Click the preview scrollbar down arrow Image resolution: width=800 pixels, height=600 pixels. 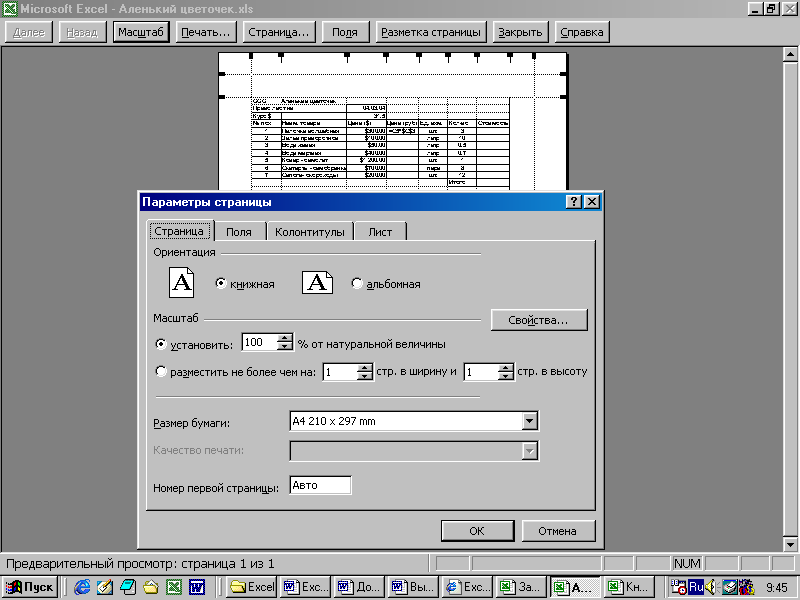[790, 544]
